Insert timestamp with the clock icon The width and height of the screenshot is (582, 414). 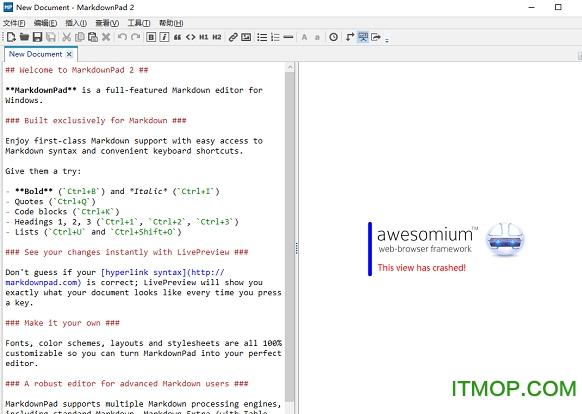[x=334, y=37]
